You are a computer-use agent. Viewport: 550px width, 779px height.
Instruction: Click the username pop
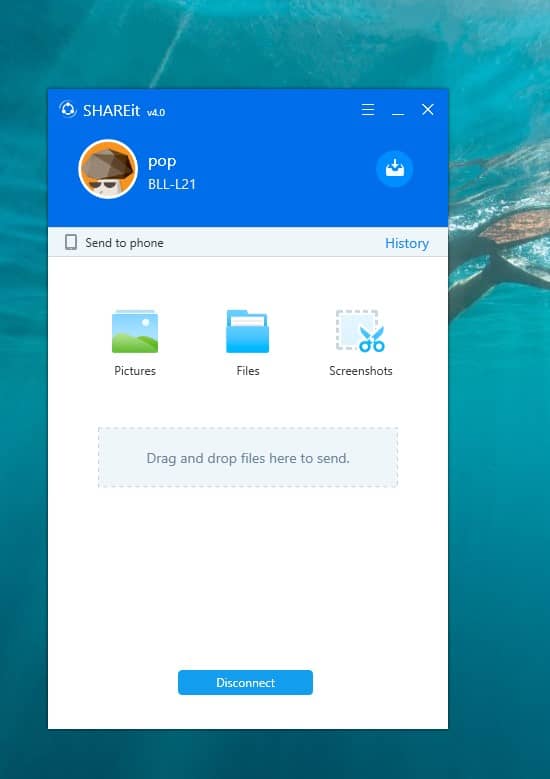click(162, 162)
